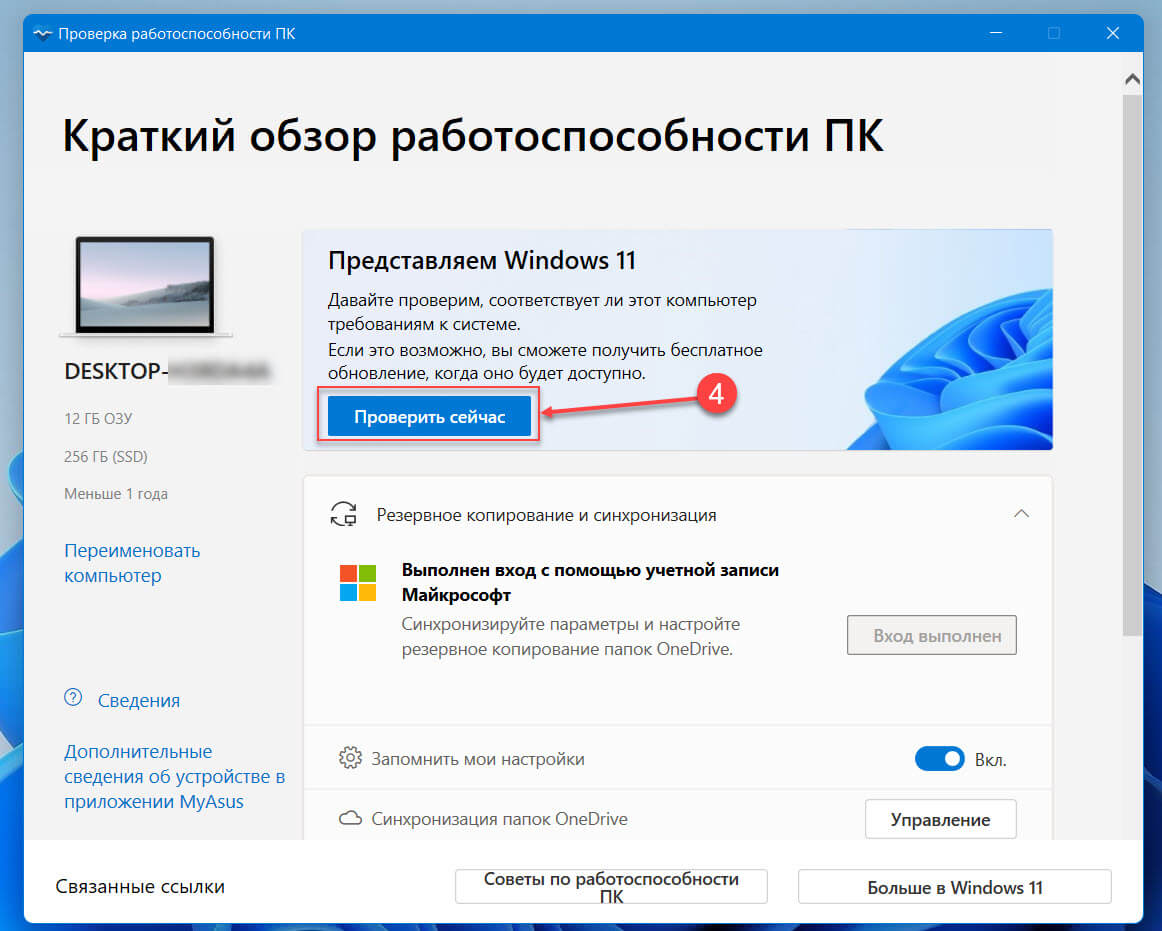Image resolution: width=1162 pixels, height=931 pixels.
Task: Click the scrollbar up arrow
Action: coord(1132,79)
